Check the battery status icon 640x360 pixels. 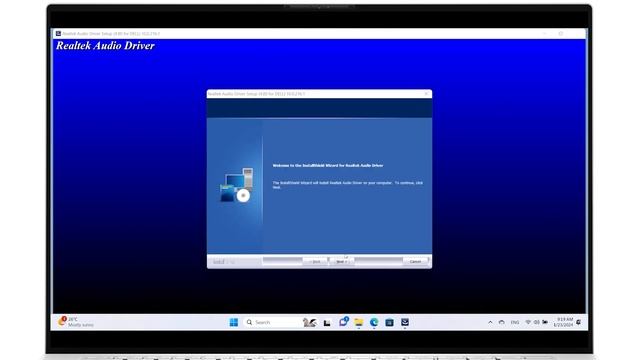545,322
